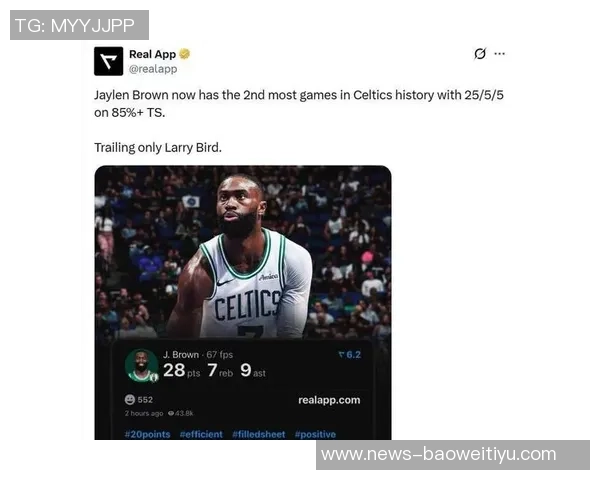Click the smiley reaction icon near 552
The height and width of the screenshot is (480, 600).
[130, 400]
